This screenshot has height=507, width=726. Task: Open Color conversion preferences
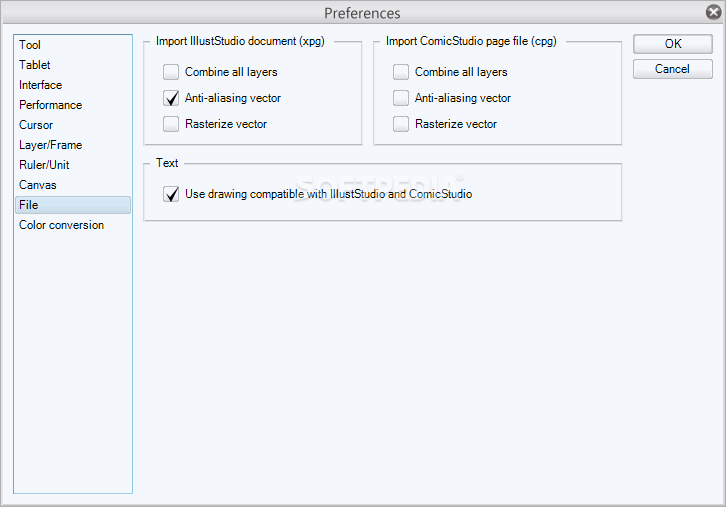(61, 225)
